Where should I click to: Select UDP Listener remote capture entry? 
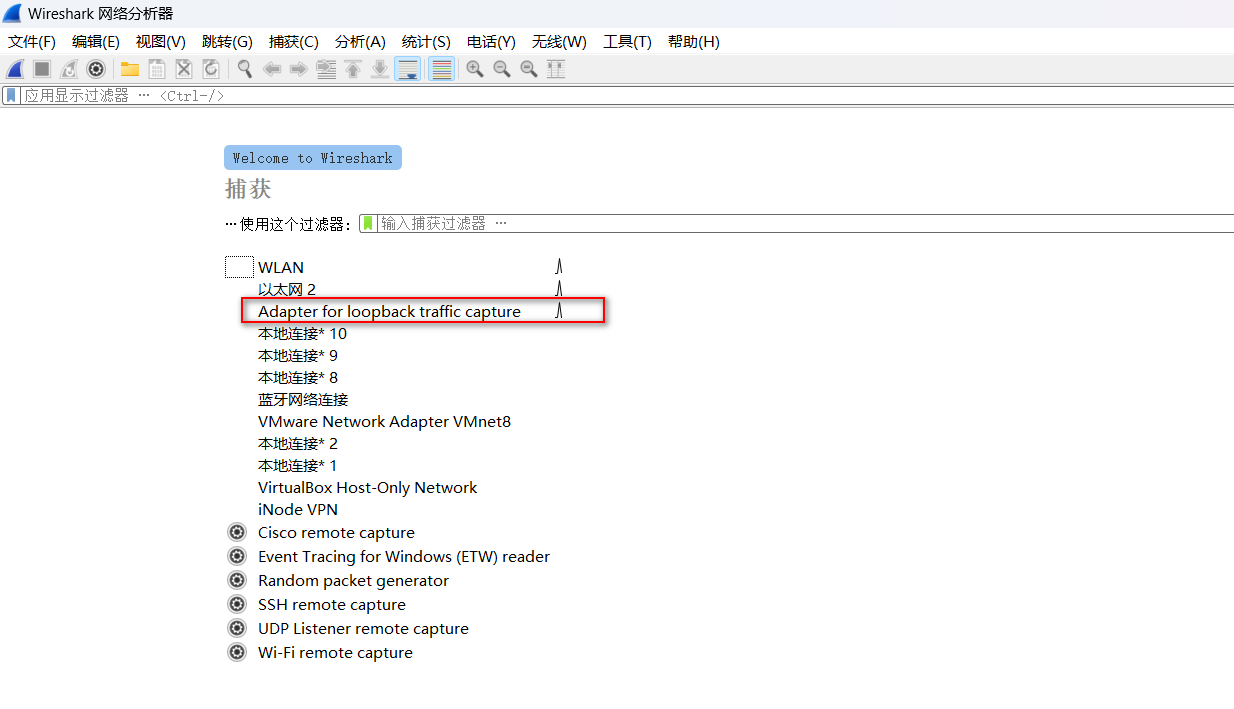tap(363, 628)
